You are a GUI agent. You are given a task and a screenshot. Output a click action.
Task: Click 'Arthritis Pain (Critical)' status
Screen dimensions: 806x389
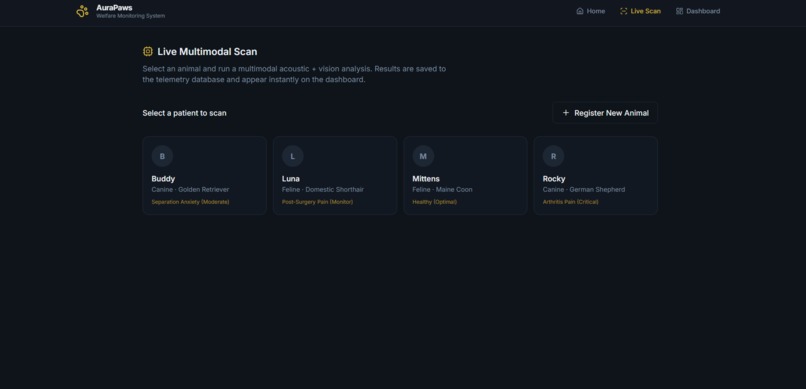(570, 202)
